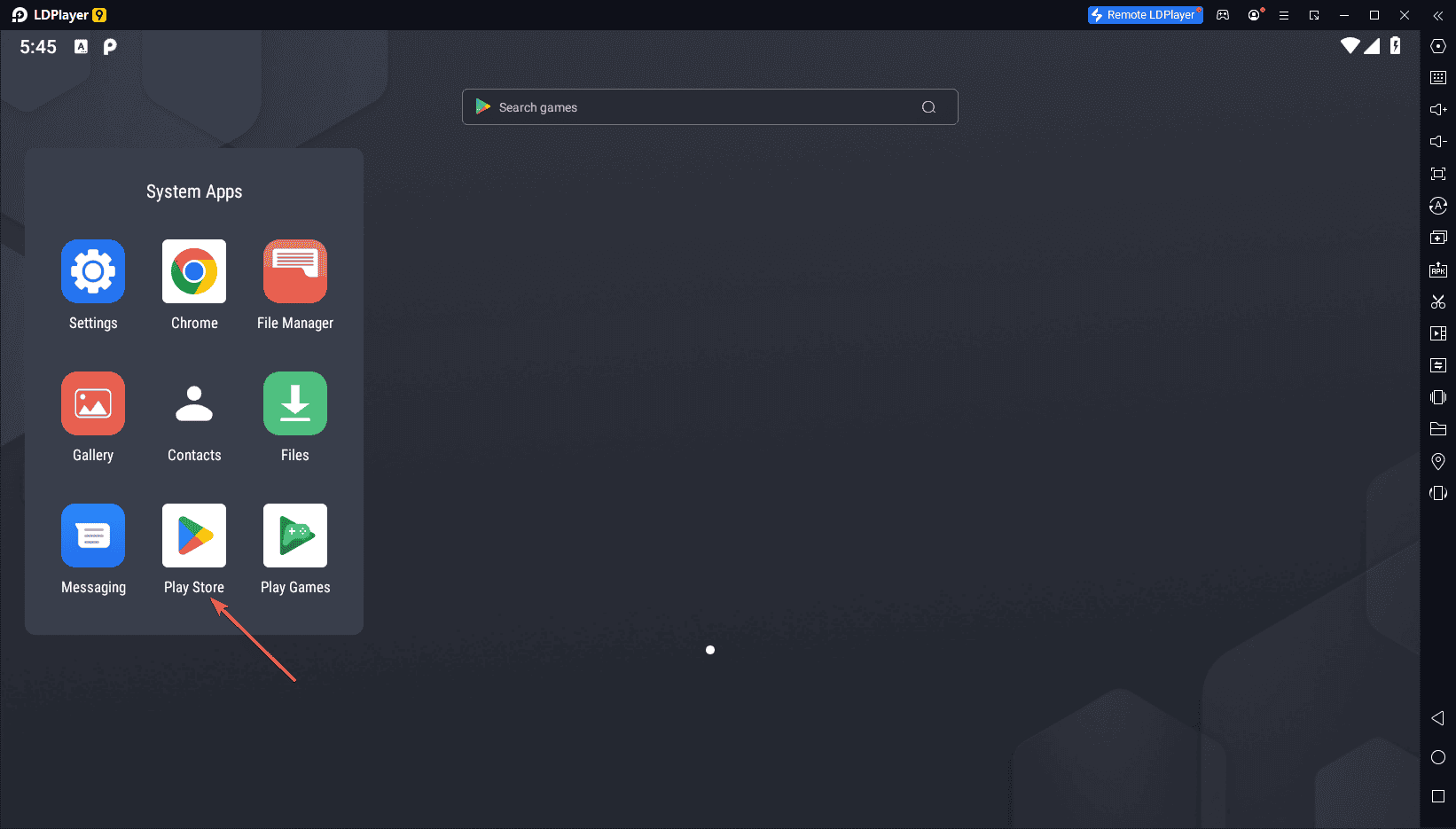This screenshot has width=1456, height=829.
Task: Open the Play Store app
Action: [x=194, y=536]
